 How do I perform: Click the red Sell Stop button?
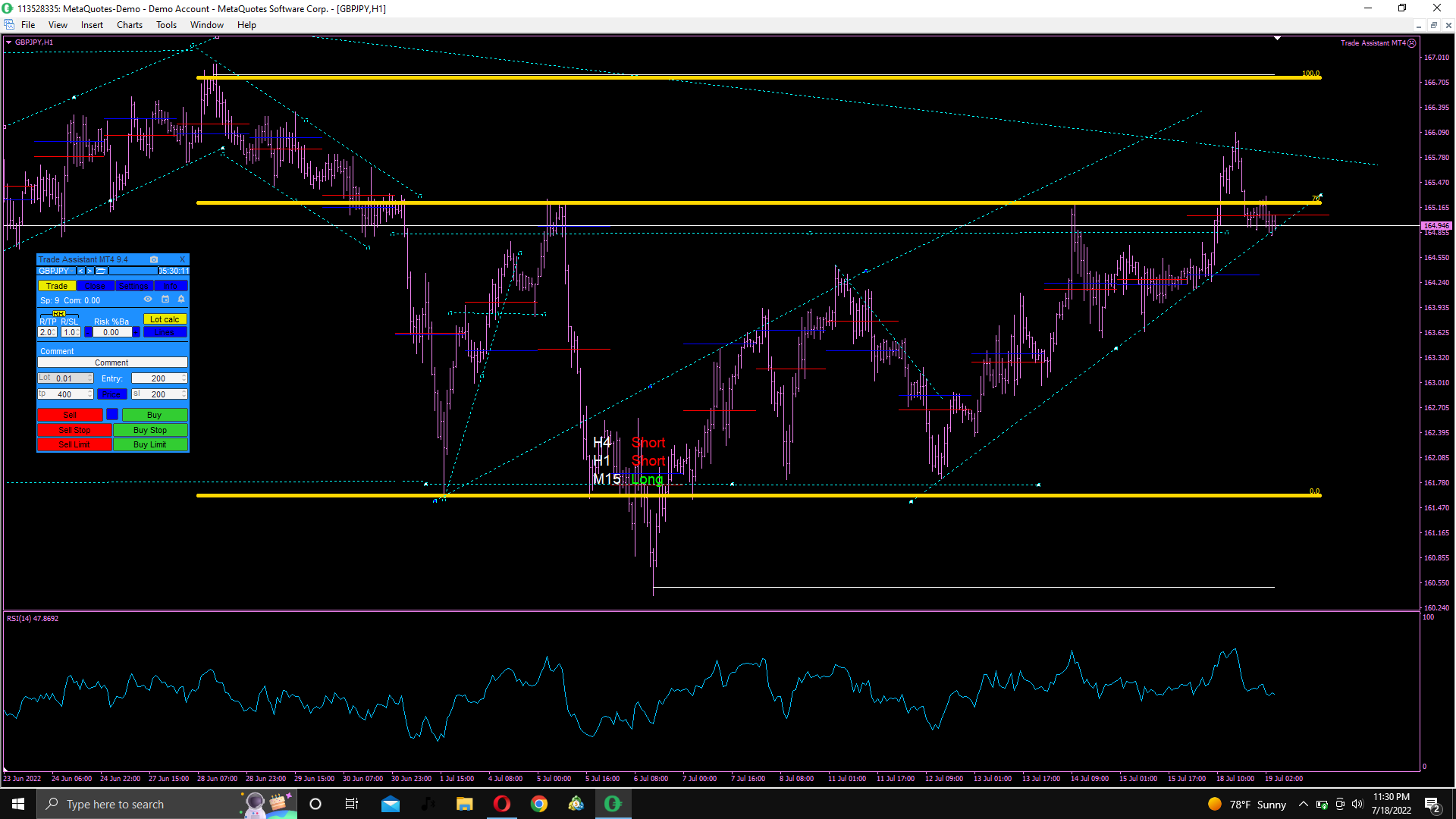coord(74,430)
